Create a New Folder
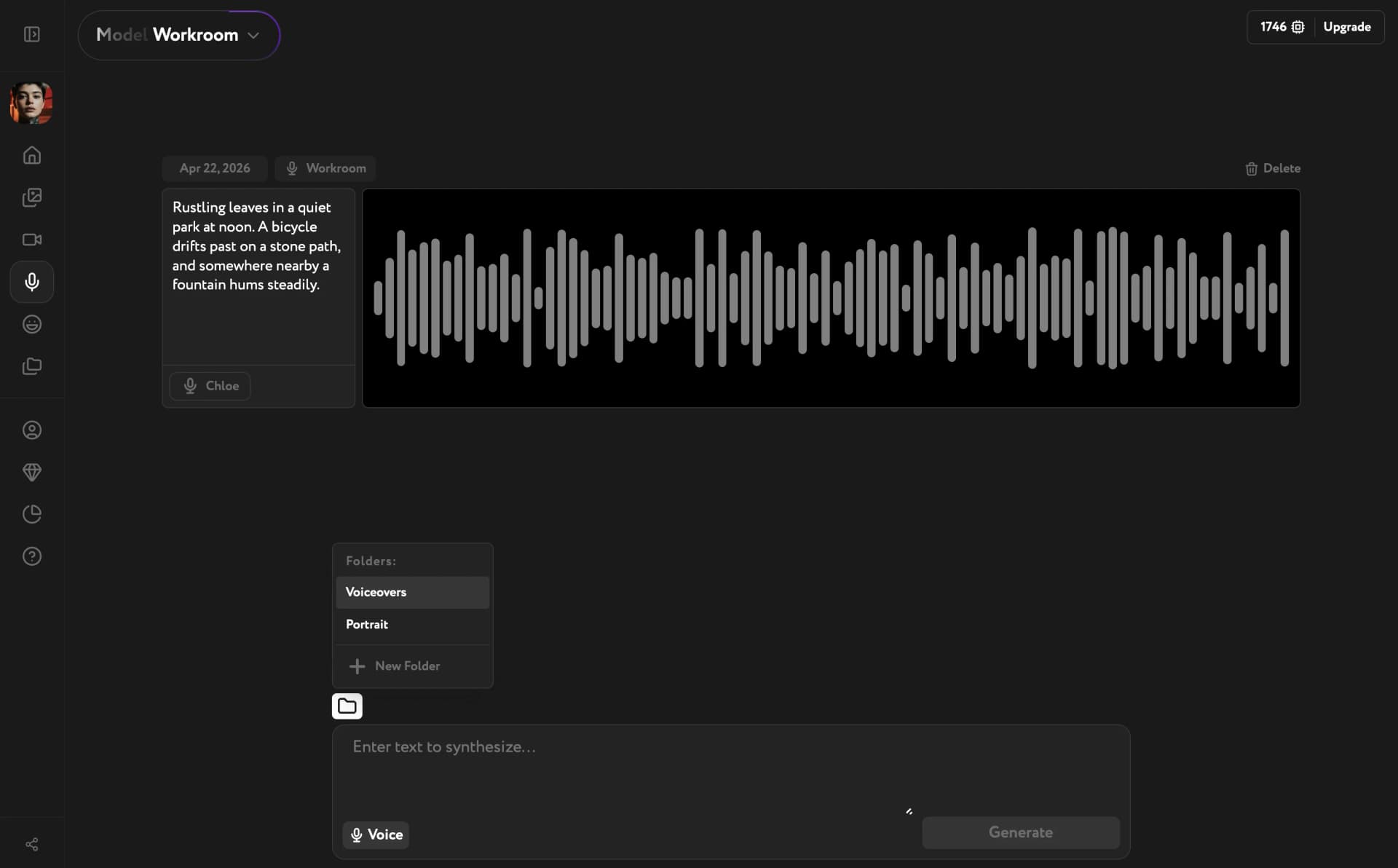The image size is (1398, 868). point(396,666)
